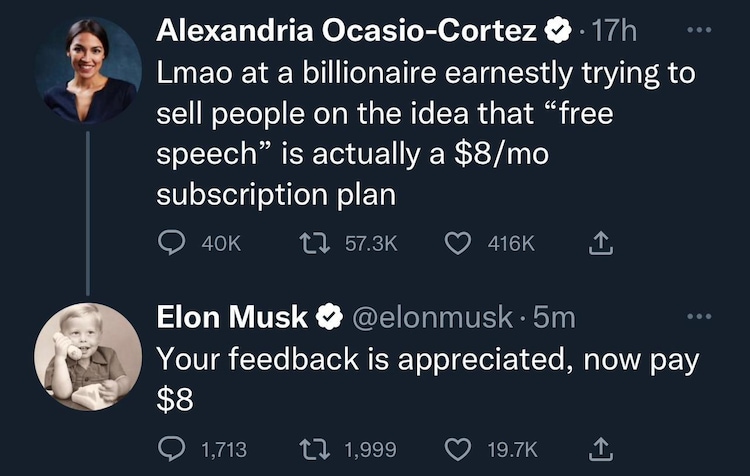Open Elon Musk's profile picture
This screenshot has width=750, height=476.
tap(87, 356)
